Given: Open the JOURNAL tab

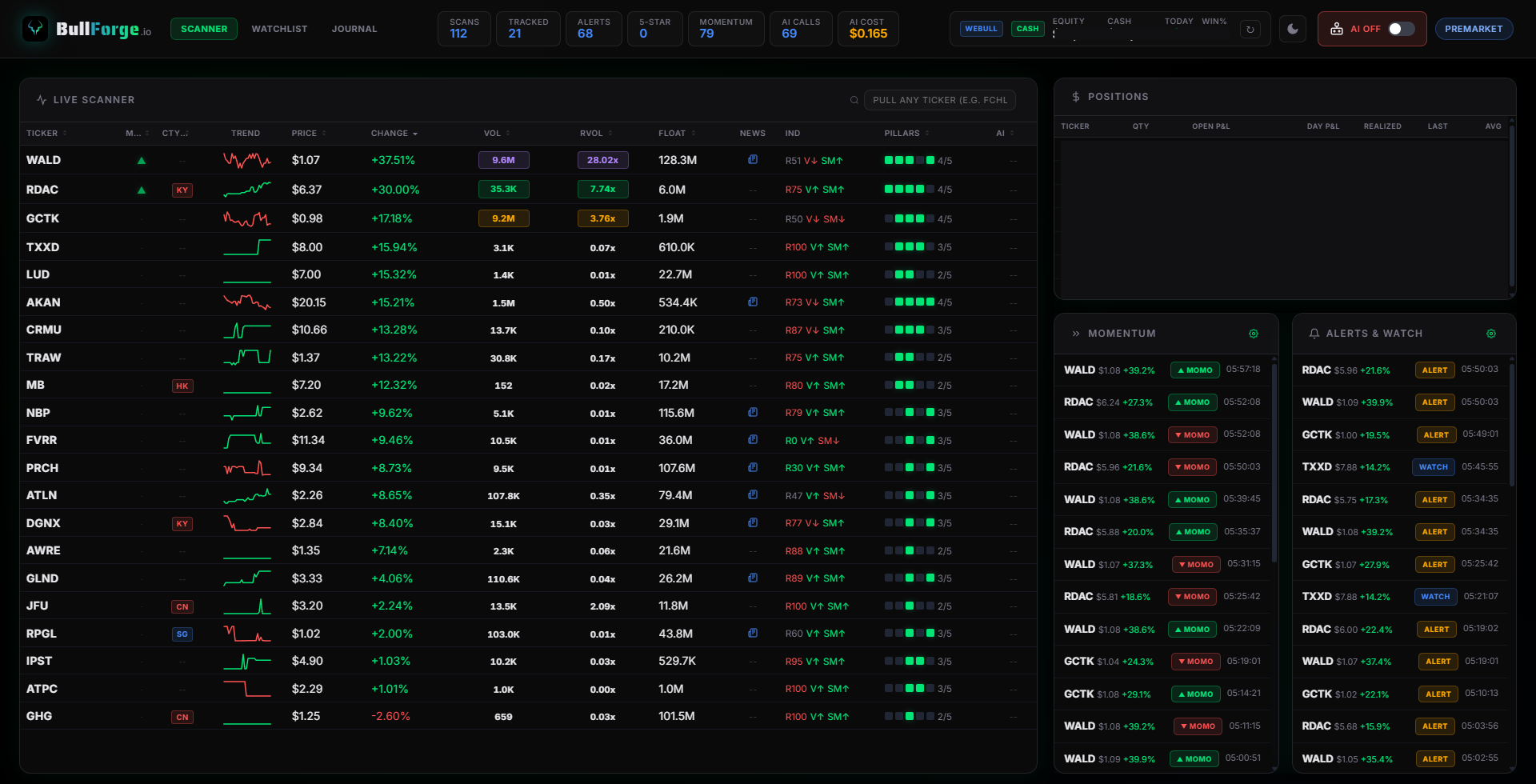Looking at the screenshot, I should click(x=354, y=29).
